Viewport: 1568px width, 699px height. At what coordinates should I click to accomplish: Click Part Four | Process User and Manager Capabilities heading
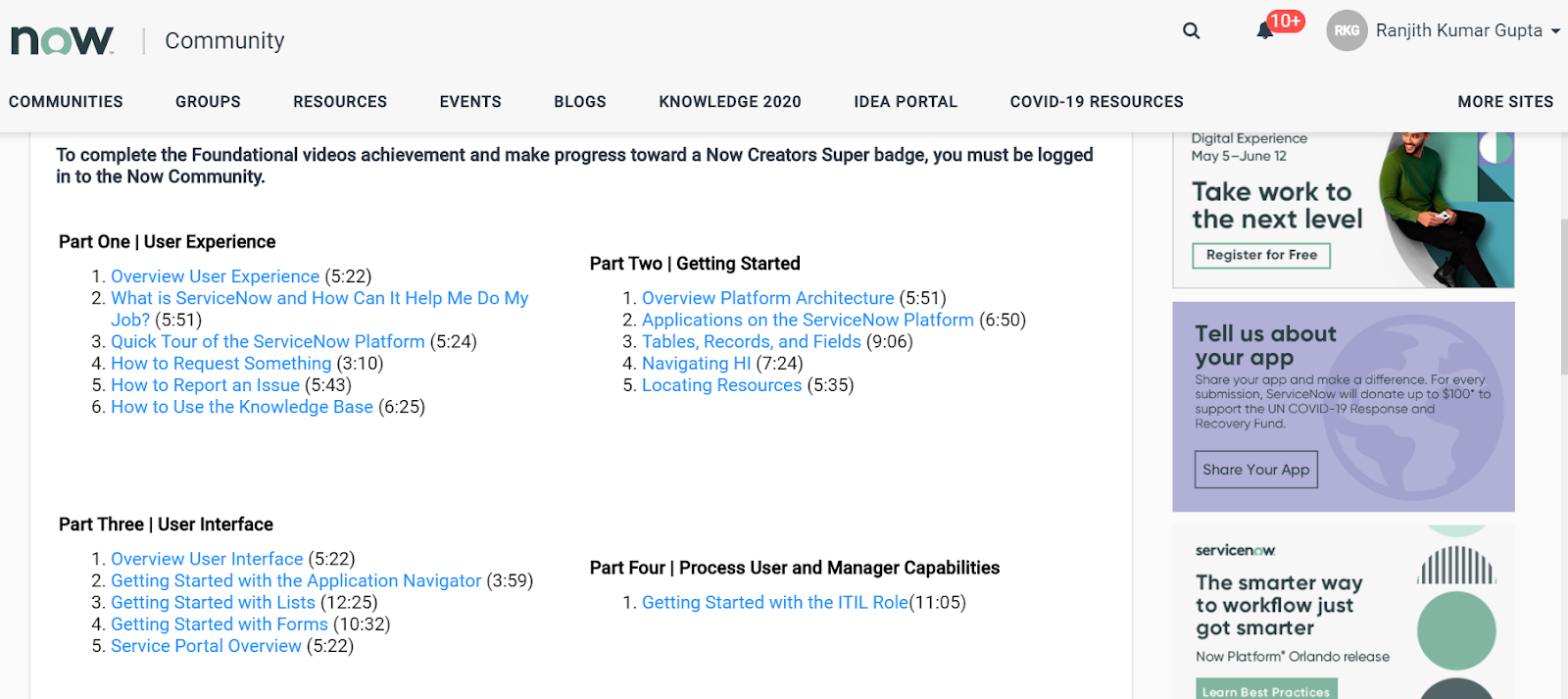click(795, 568)
